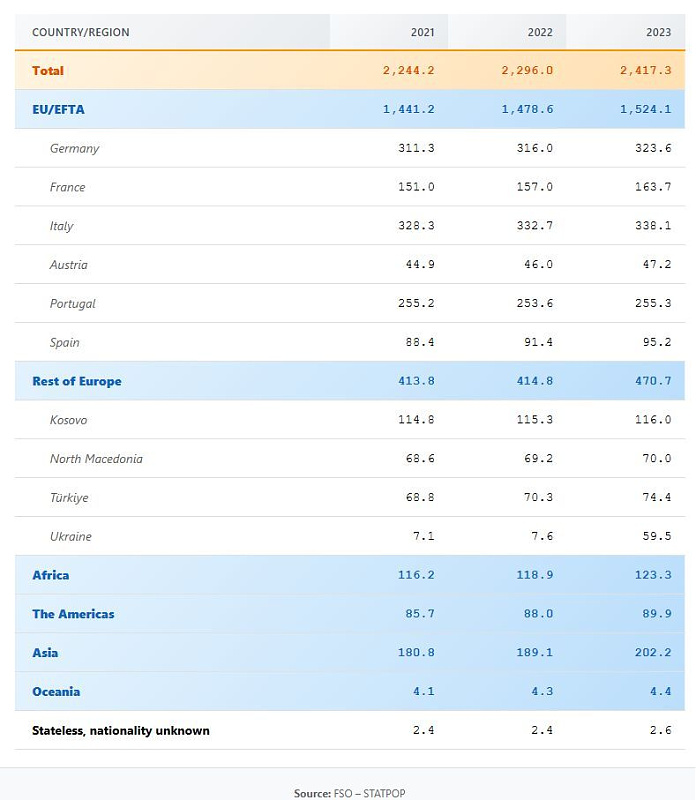Select the Asia region label
This screenshot has width=696, height=800.
[45, 653]
